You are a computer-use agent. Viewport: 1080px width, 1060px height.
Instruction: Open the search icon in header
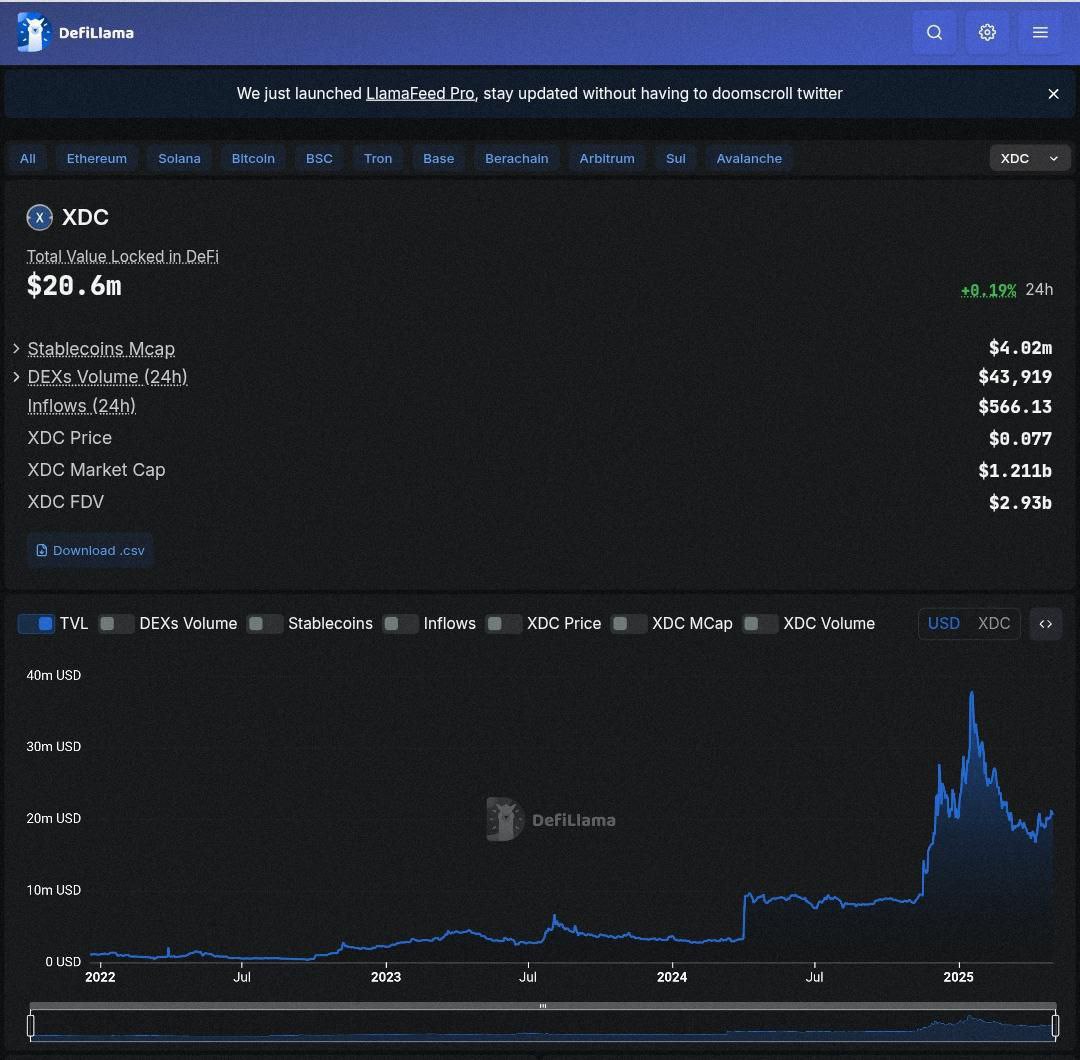click(x=934, y=32)
